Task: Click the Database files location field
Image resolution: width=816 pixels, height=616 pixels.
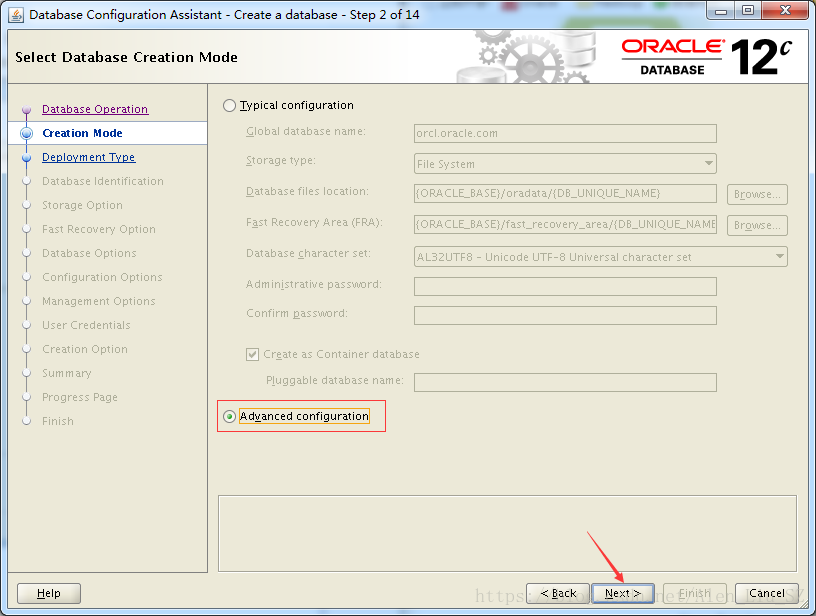Action: click(565, 194)
